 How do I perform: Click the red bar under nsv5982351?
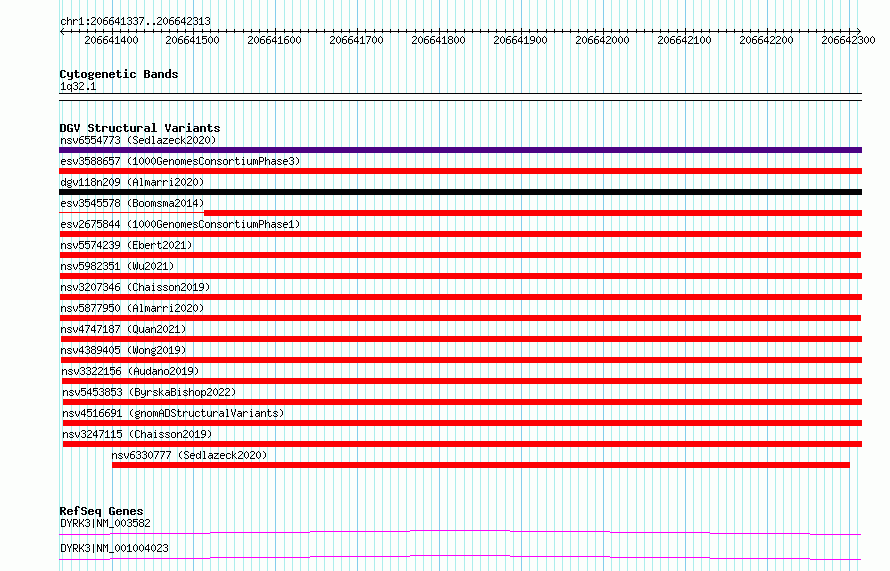[461, 276]
